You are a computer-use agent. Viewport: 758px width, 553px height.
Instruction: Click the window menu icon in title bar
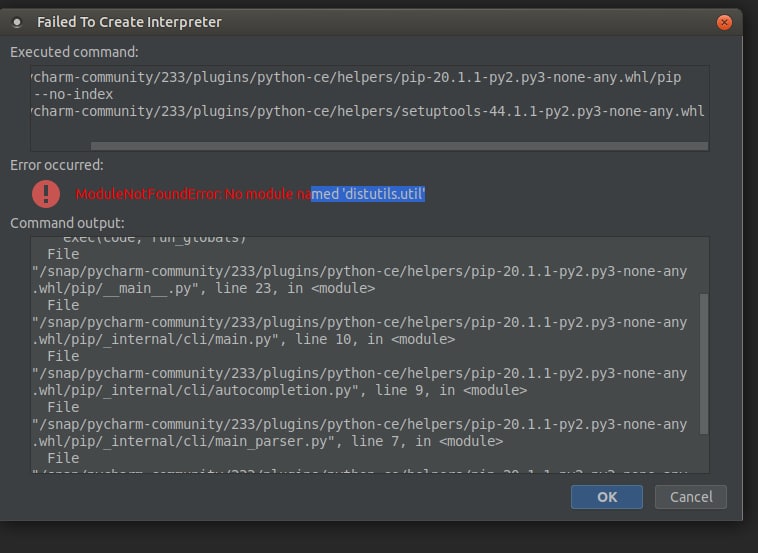click(x=17, y=22)
